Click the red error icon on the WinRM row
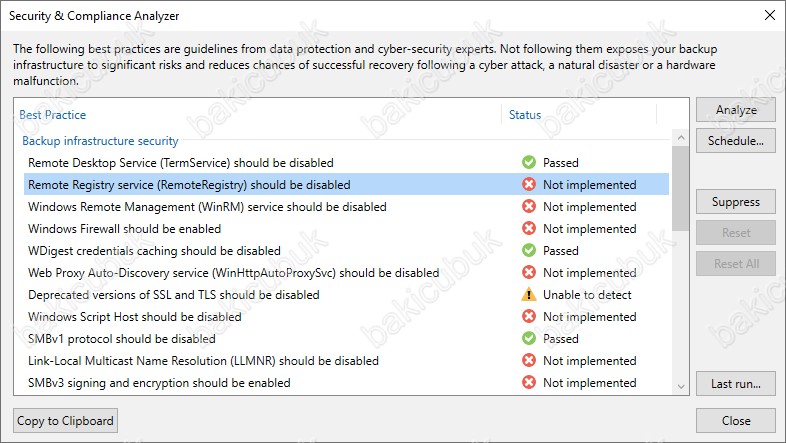 tap(529, 206)
